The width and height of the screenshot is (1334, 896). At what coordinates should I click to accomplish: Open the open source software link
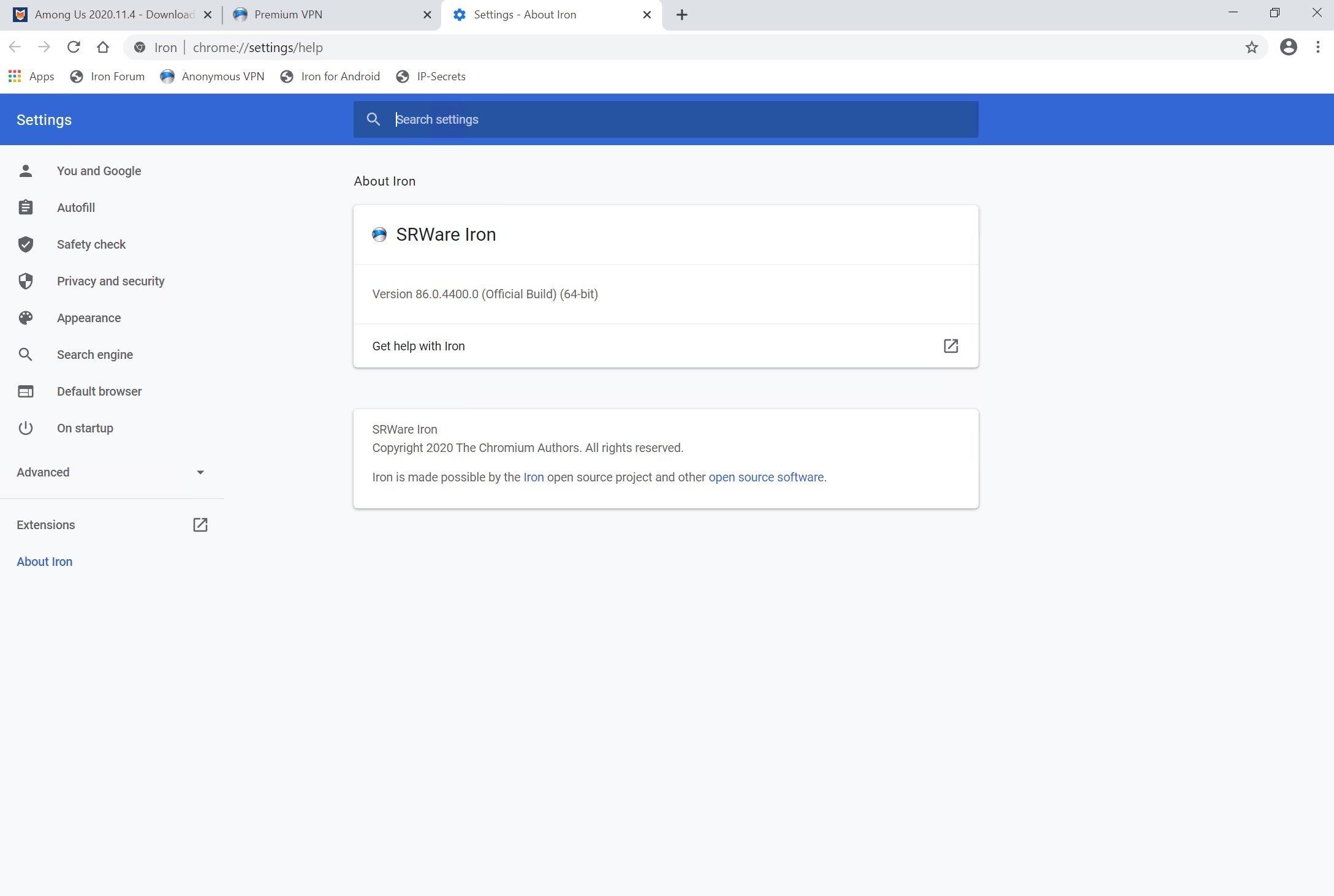(x=766, y=477)
